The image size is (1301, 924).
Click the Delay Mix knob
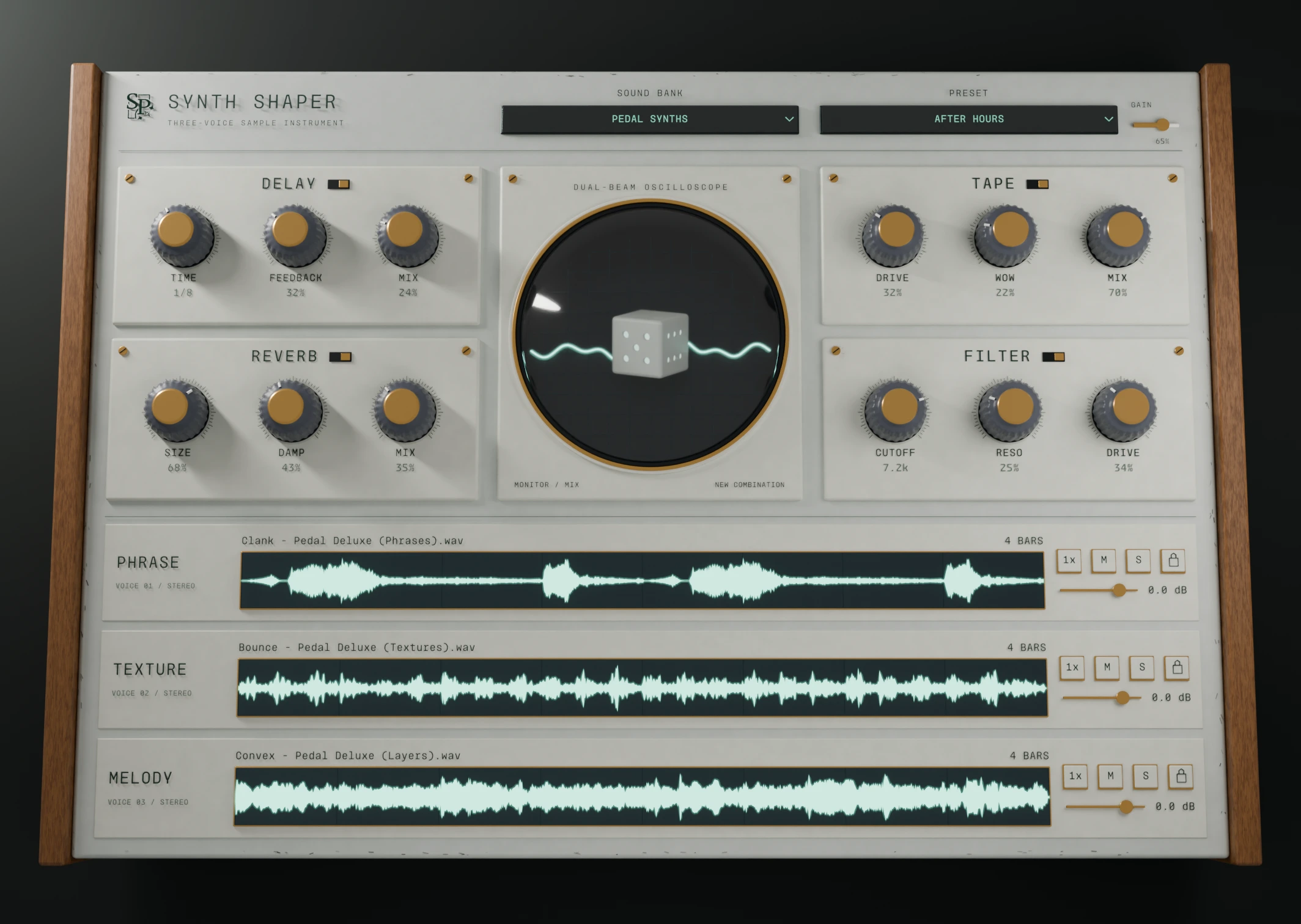(408, 235)
